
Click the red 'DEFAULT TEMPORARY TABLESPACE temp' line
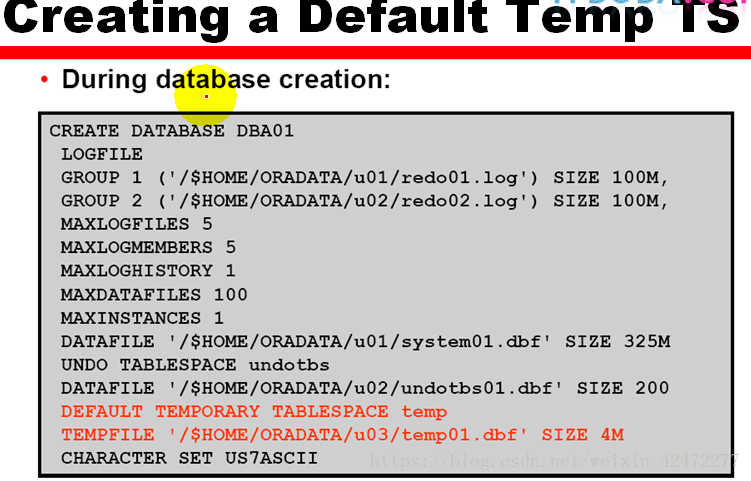[254, 412]
